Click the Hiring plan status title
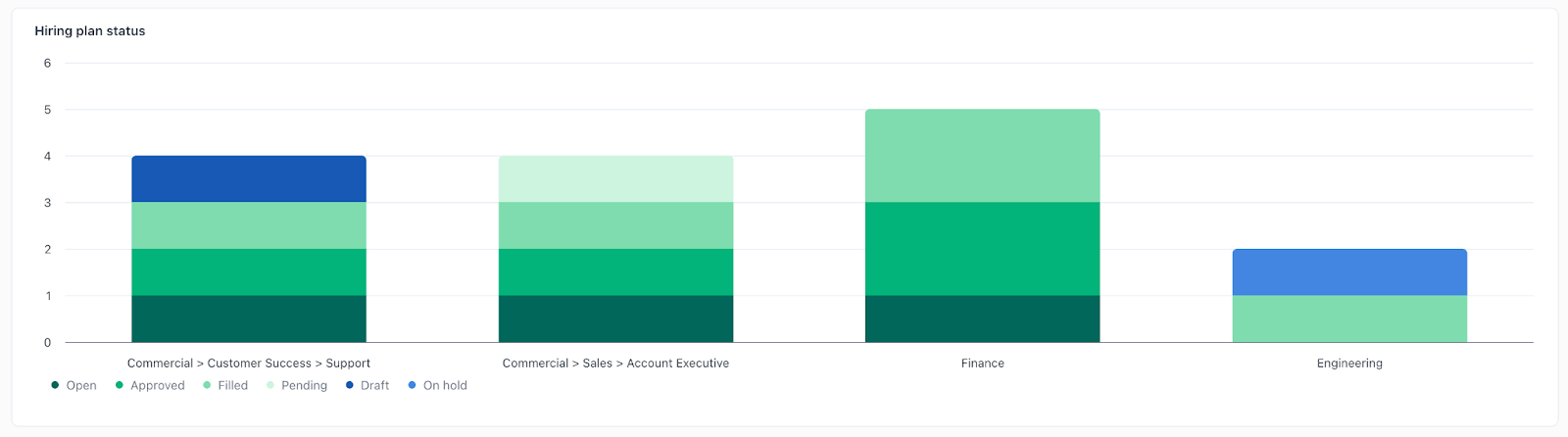This screenshot has height=437, width=1568. point(90,31)
